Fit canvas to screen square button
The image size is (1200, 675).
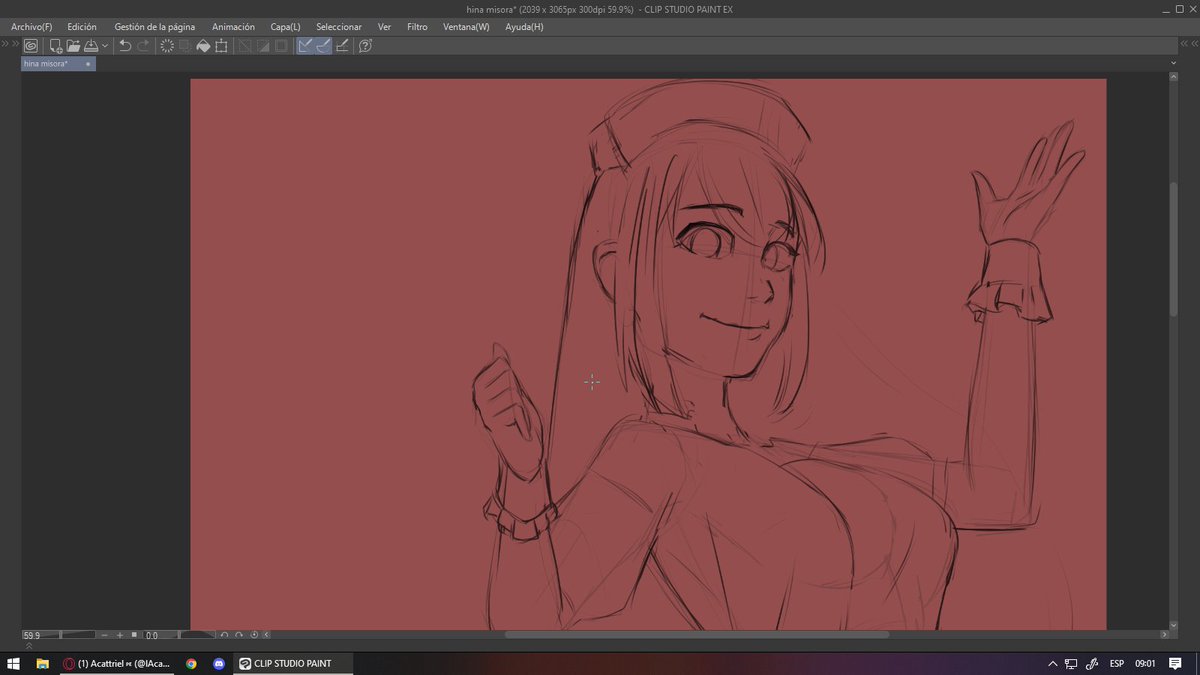[x=134, y=635]
